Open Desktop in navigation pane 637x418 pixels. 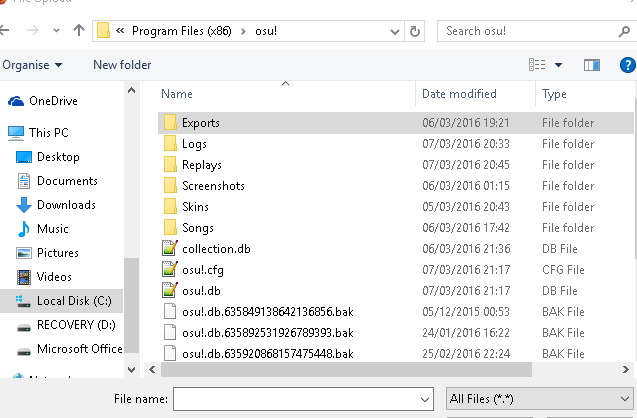click(58, 157)
